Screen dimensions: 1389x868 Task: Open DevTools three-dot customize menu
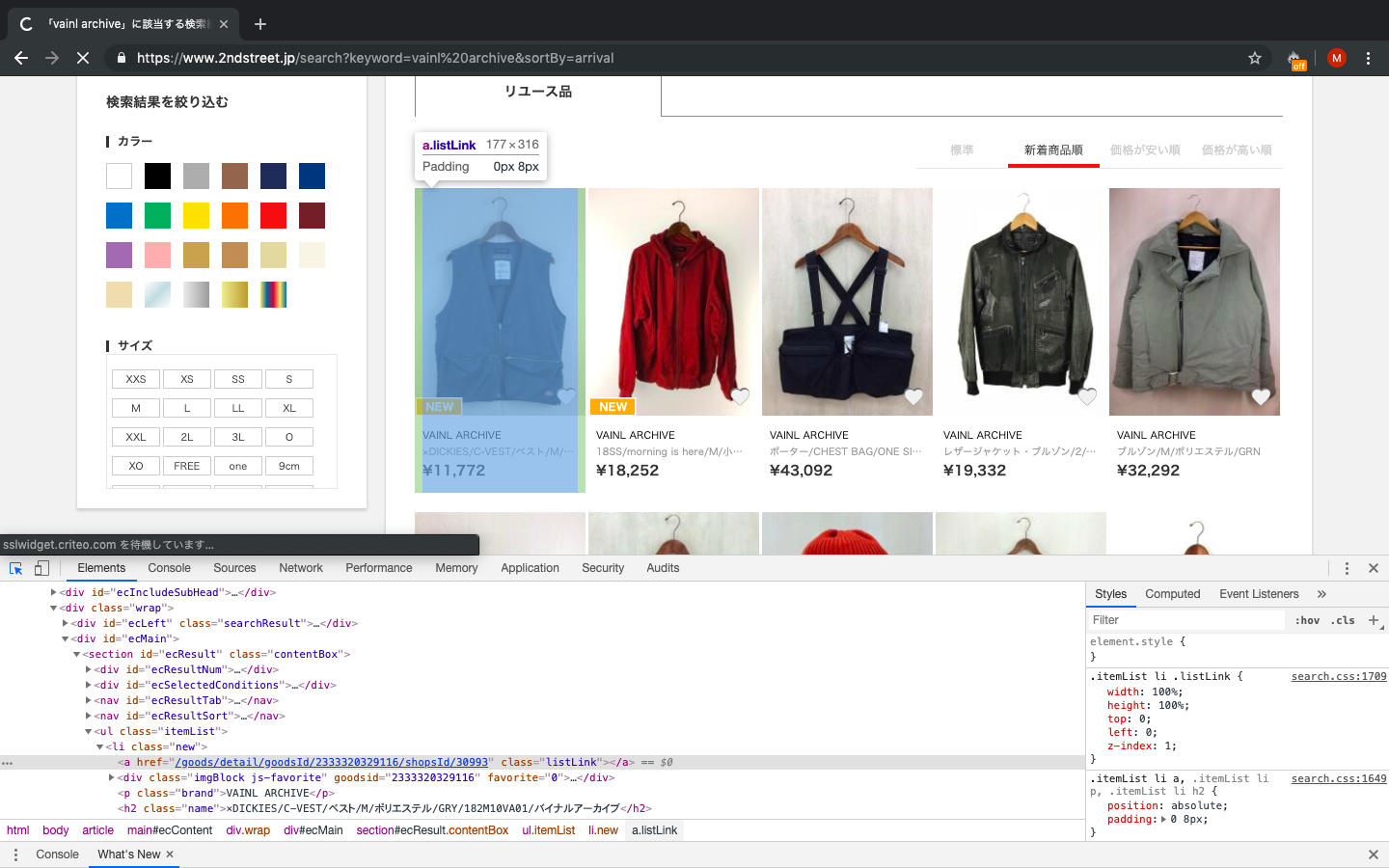pos(1347,568)
